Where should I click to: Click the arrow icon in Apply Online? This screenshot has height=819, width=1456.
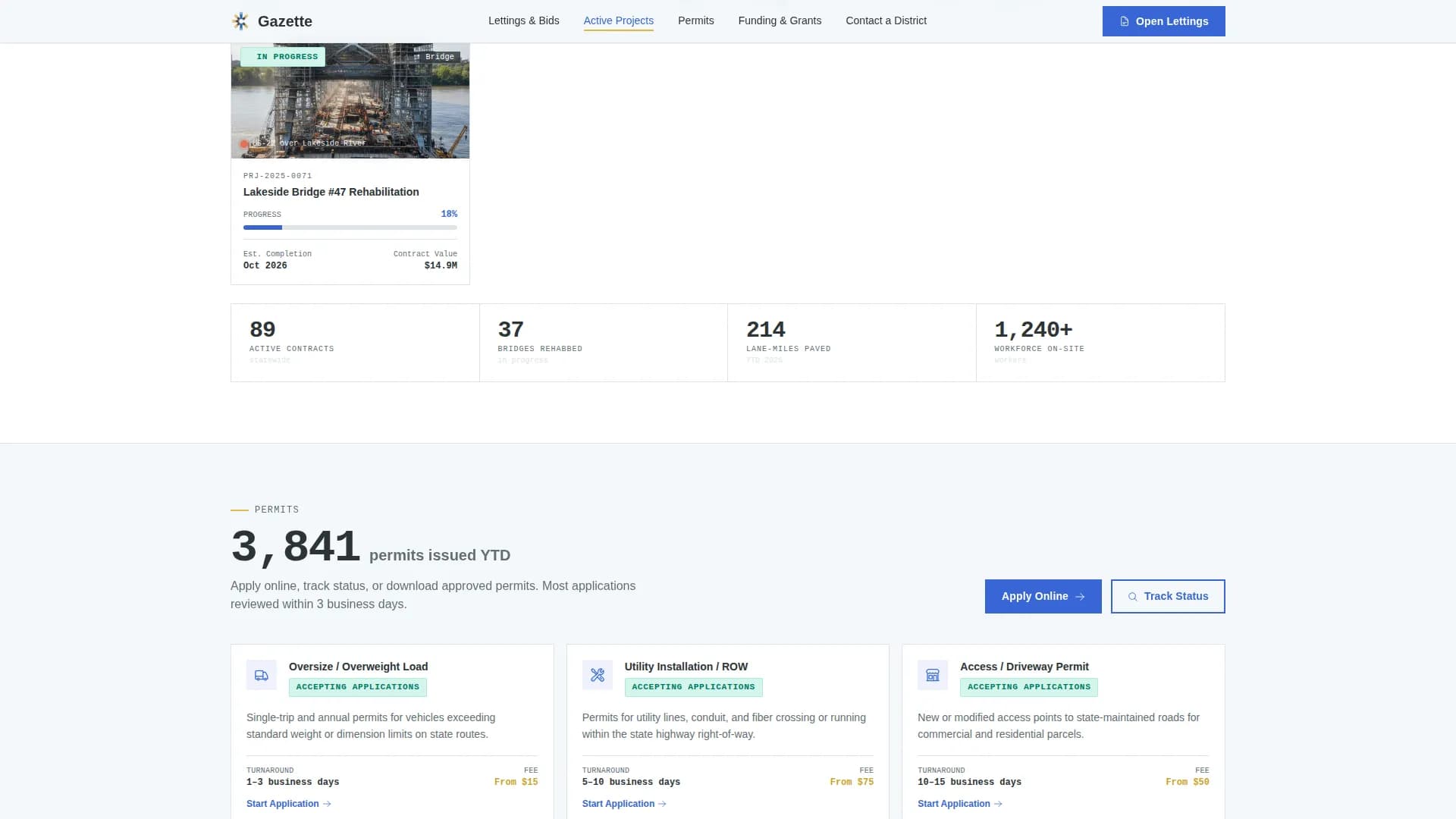tap(1080, 597)
